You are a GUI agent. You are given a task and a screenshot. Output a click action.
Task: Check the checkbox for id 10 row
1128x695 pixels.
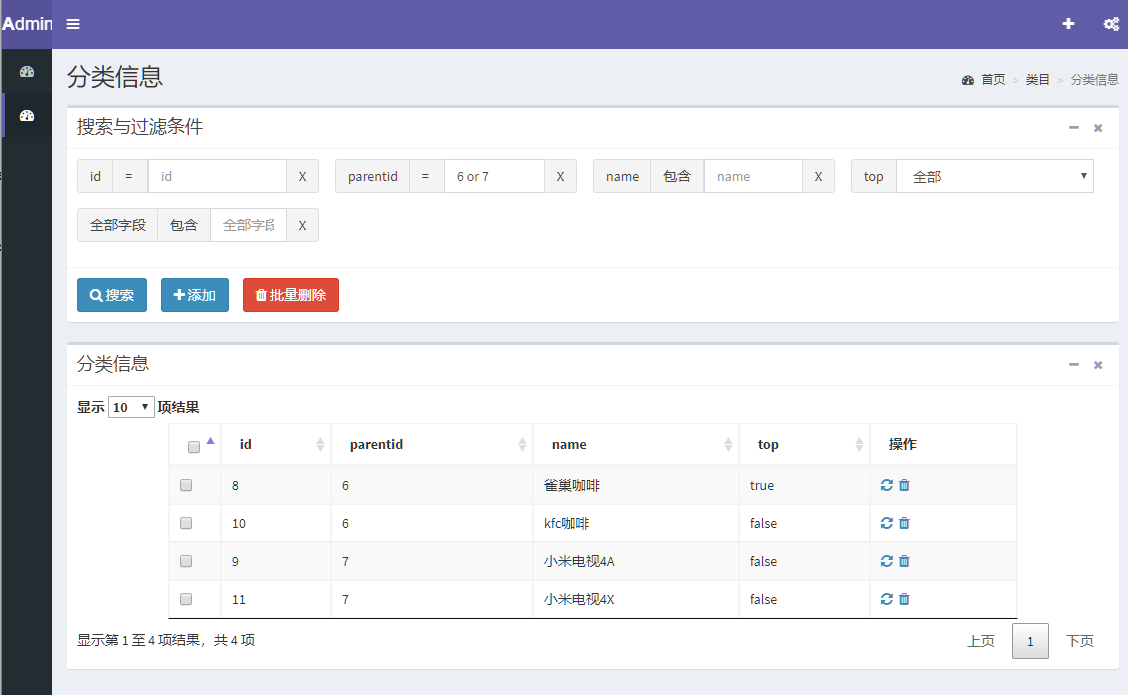click(x=186, y=523)
